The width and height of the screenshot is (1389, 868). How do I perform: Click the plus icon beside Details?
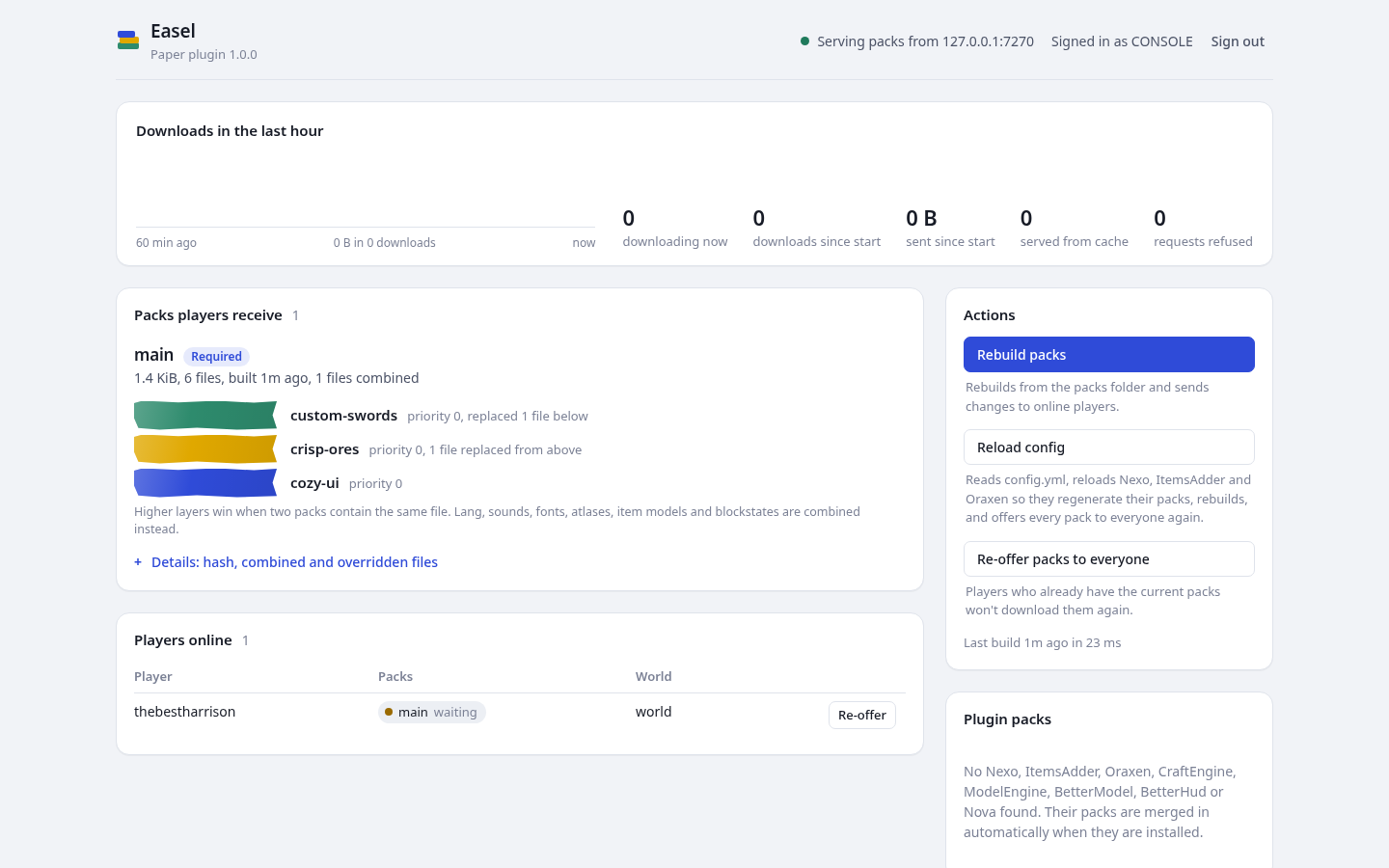click(x=138, y=562)
